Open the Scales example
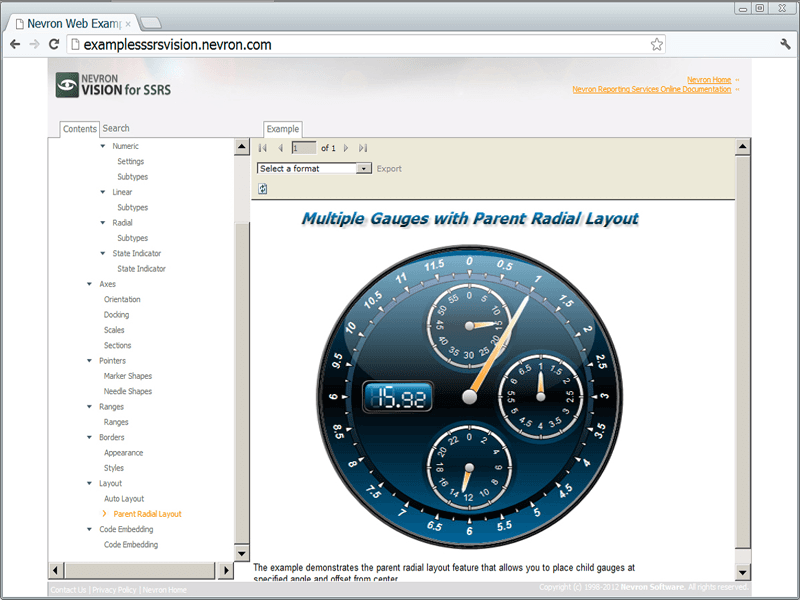Image resolution: width=800 pixels, height=600 pixels. 114,330
